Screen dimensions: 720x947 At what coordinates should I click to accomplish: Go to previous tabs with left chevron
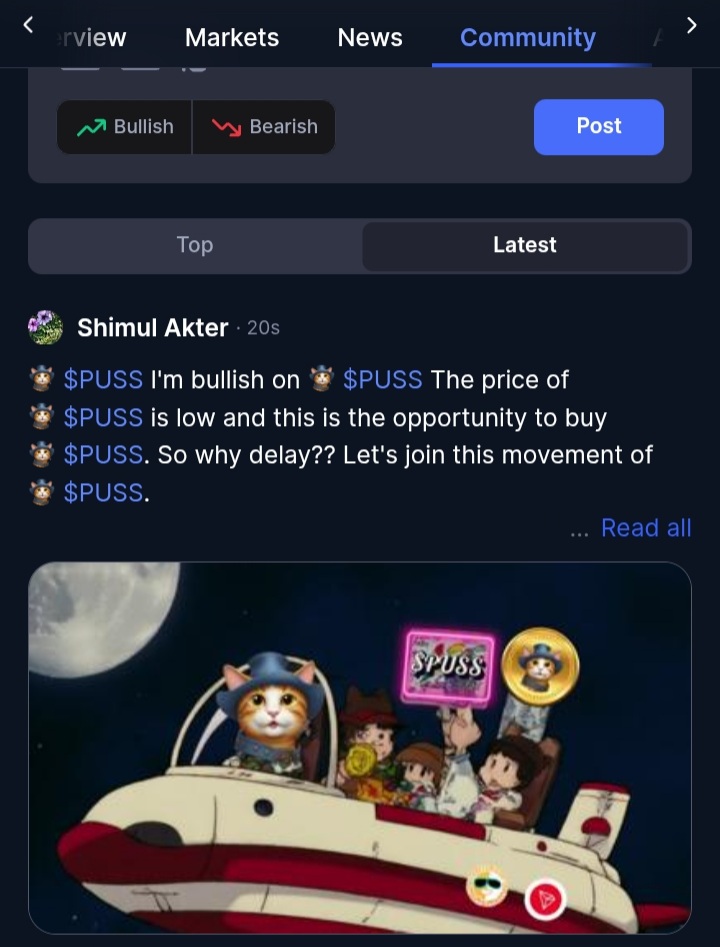click(28, 25)
